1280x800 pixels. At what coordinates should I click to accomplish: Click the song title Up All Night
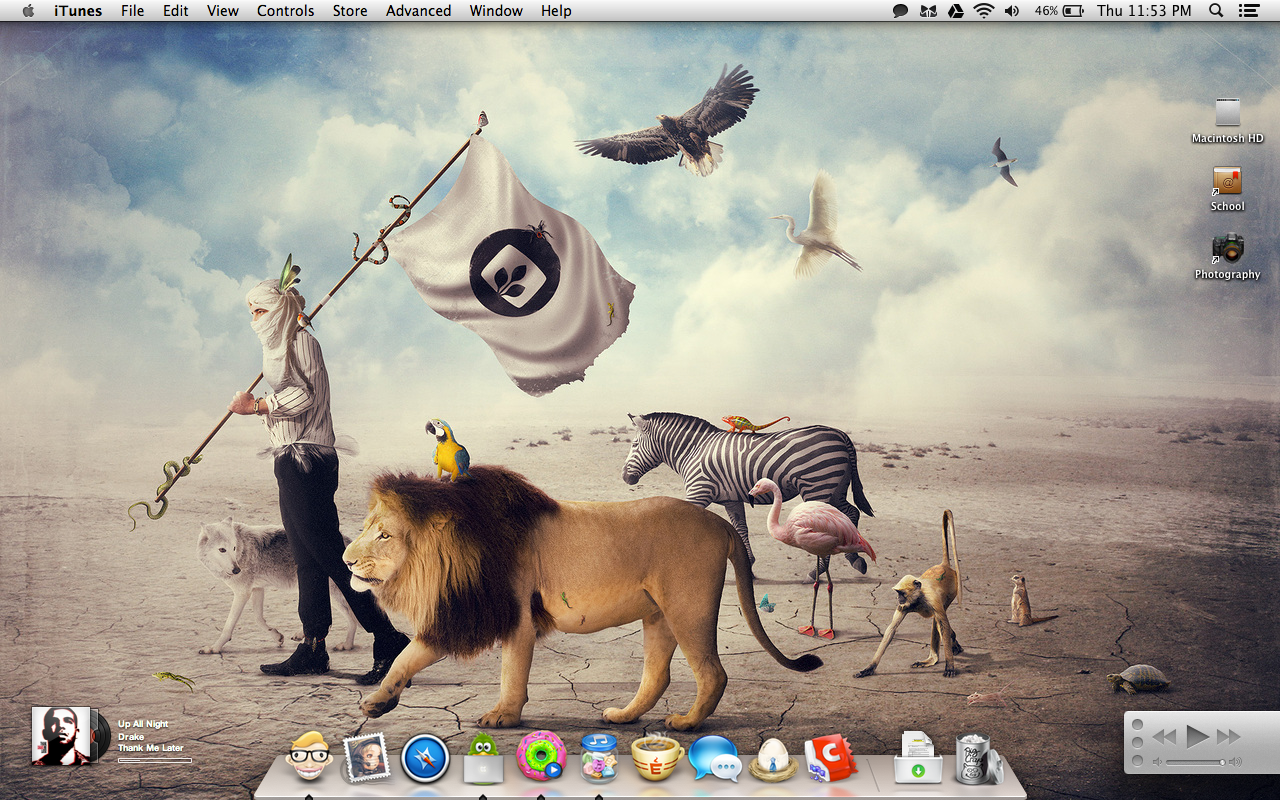tap(143, 724)
